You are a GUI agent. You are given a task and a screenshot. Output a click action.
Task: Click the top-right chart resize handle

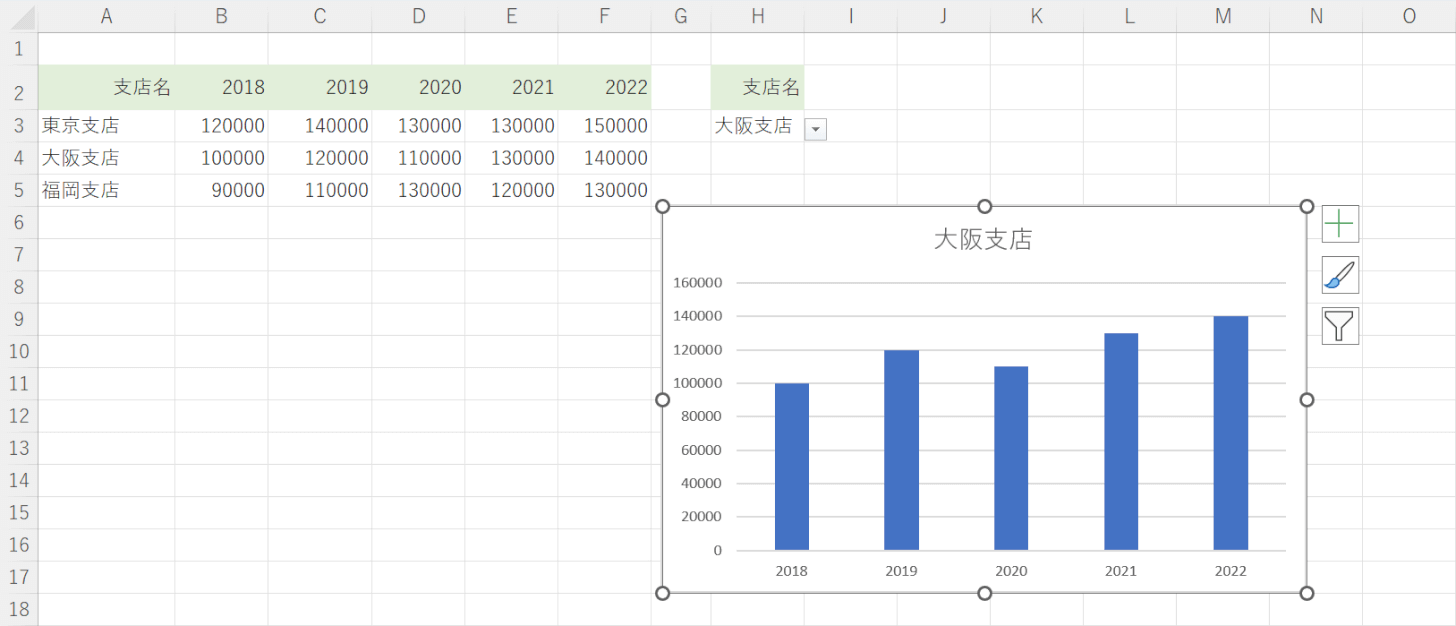click(1306, 206)
